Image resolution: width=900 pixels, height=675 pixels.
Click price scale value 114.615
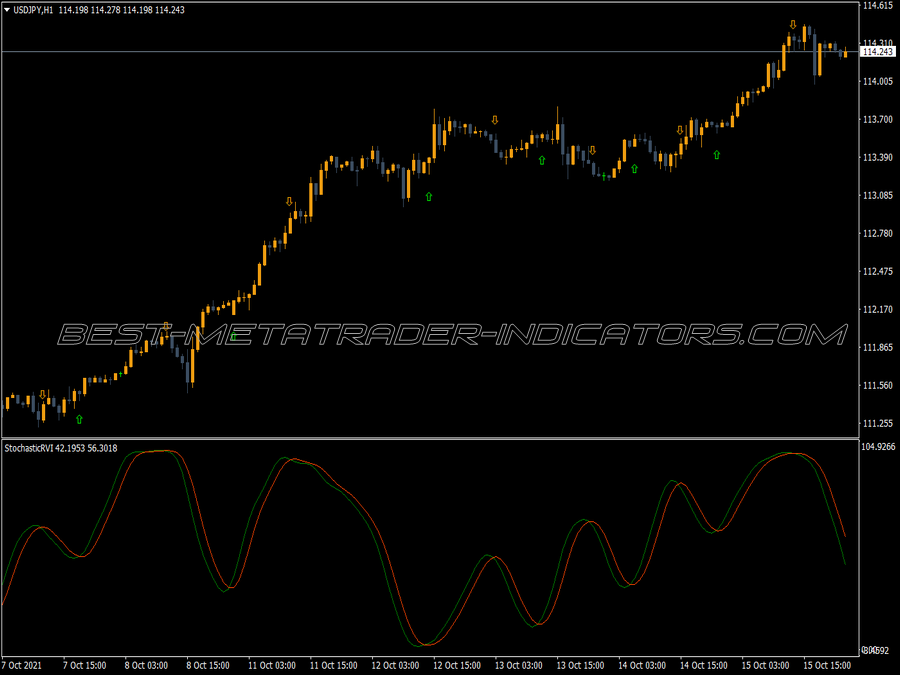tap(878, 5)
